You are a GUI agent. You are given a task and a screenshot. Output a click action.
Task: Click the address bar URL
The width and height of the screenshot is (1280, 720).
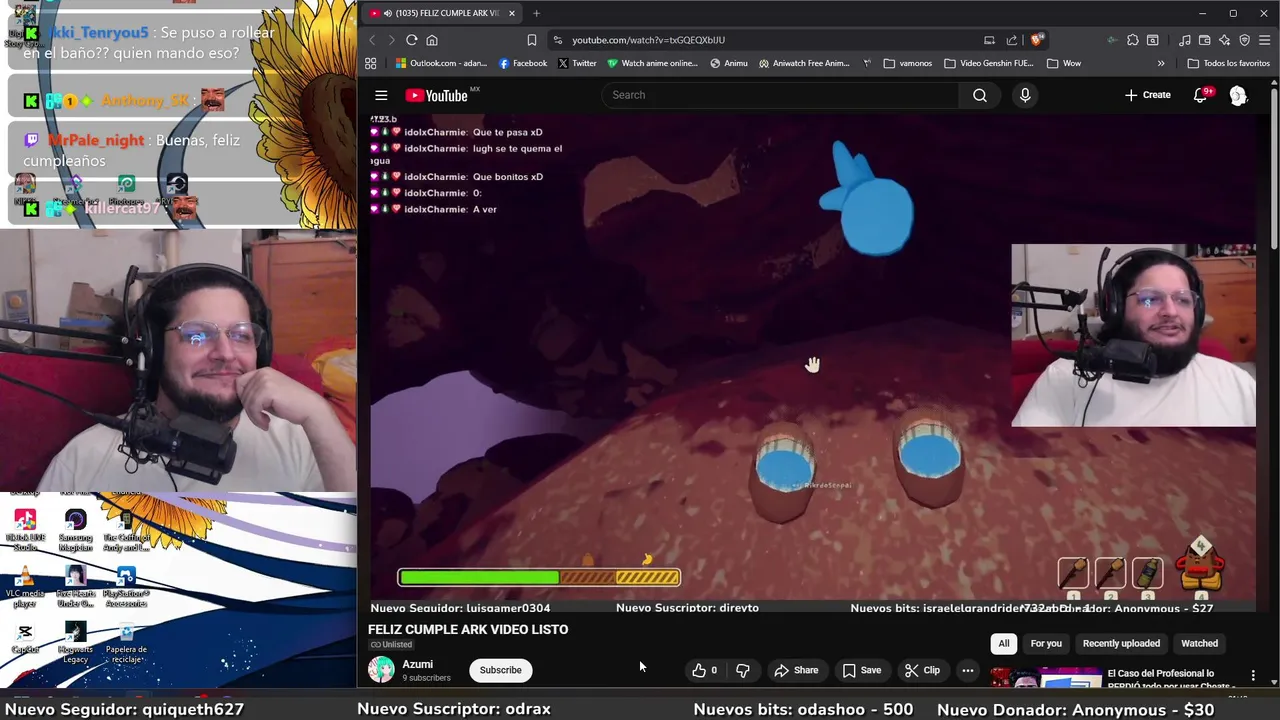click(649, 40)
